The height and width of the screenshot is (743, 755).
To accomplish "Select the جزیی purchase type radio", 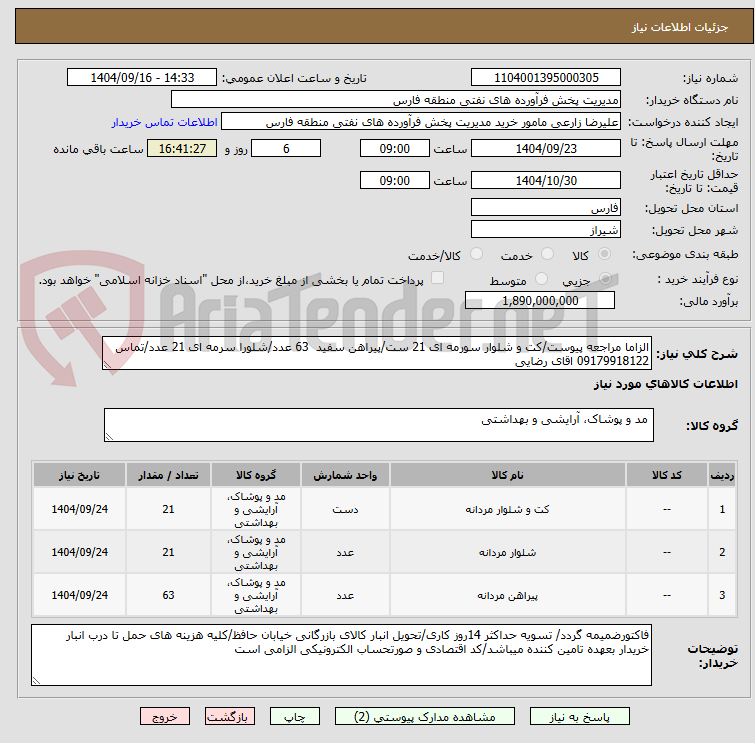I will 605,278.
